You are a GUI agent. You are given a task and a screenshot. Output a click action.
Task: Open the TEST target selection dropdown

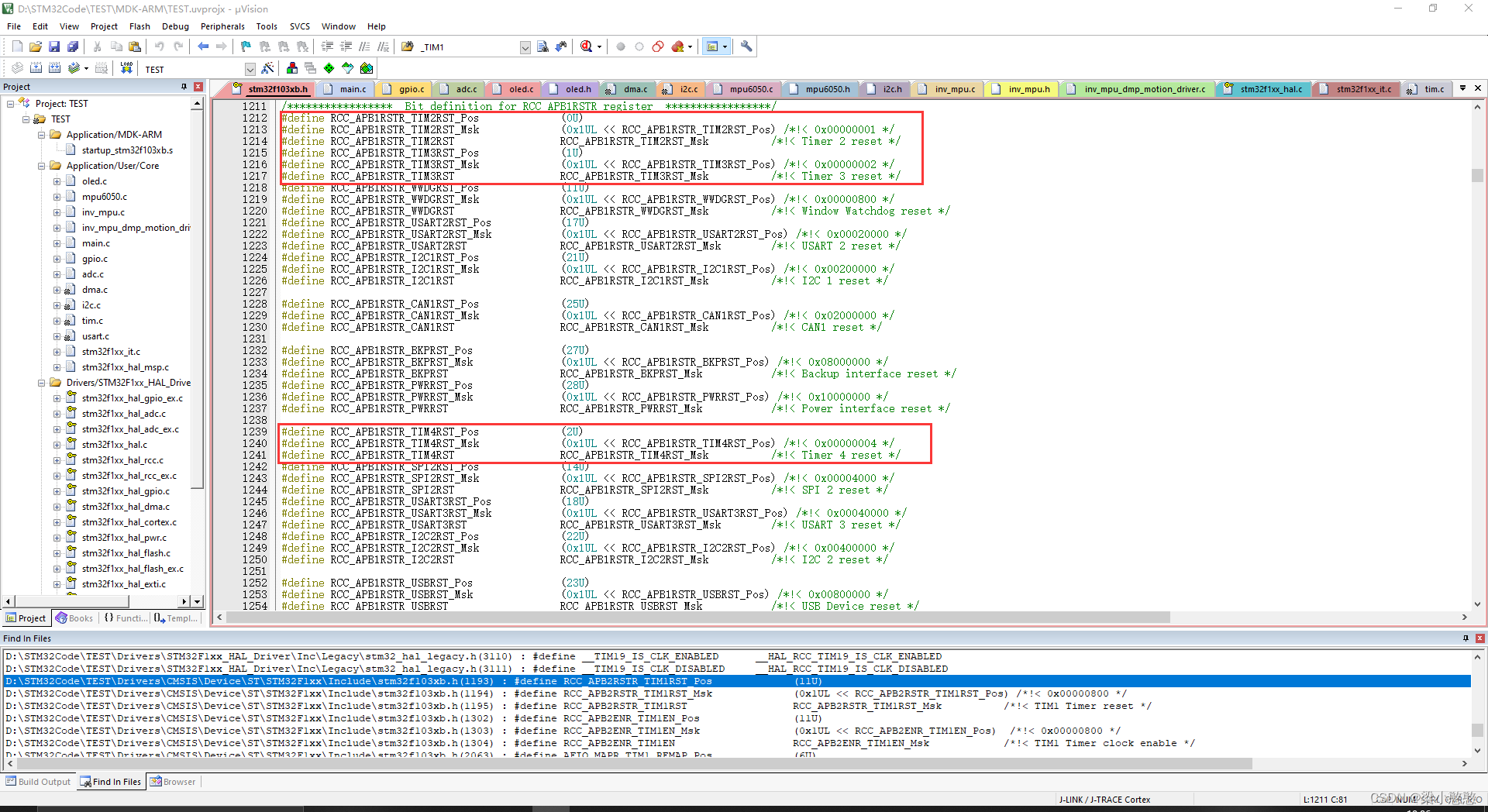click(x=250, y=69)
